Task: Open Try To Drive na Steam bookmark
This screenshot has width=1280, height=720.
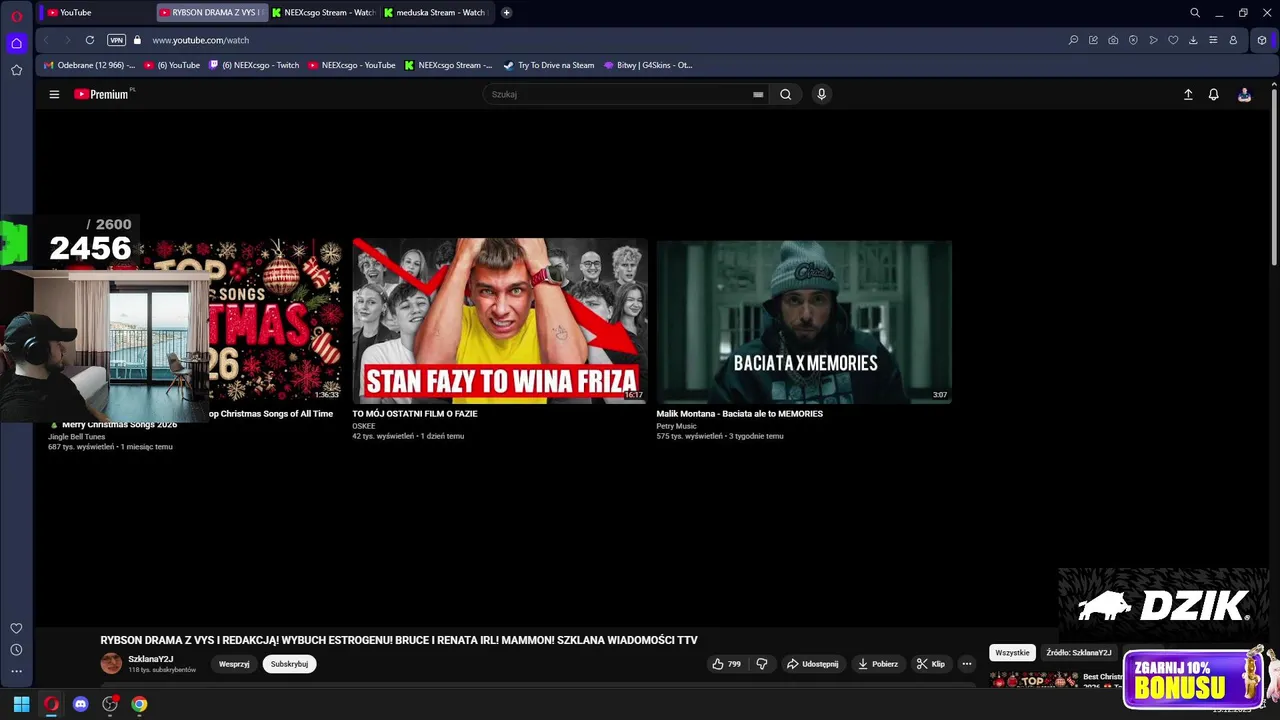Action: point(549,65)
